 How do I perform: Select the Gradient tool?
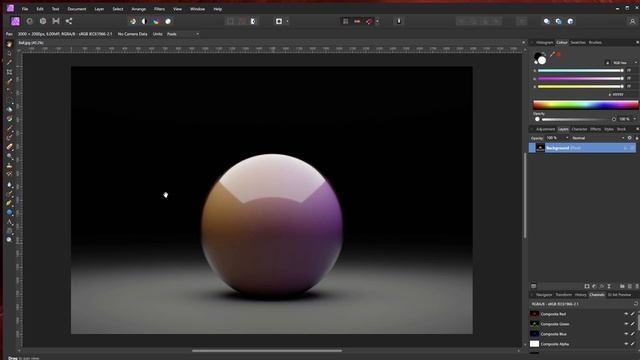coord(9,119)
